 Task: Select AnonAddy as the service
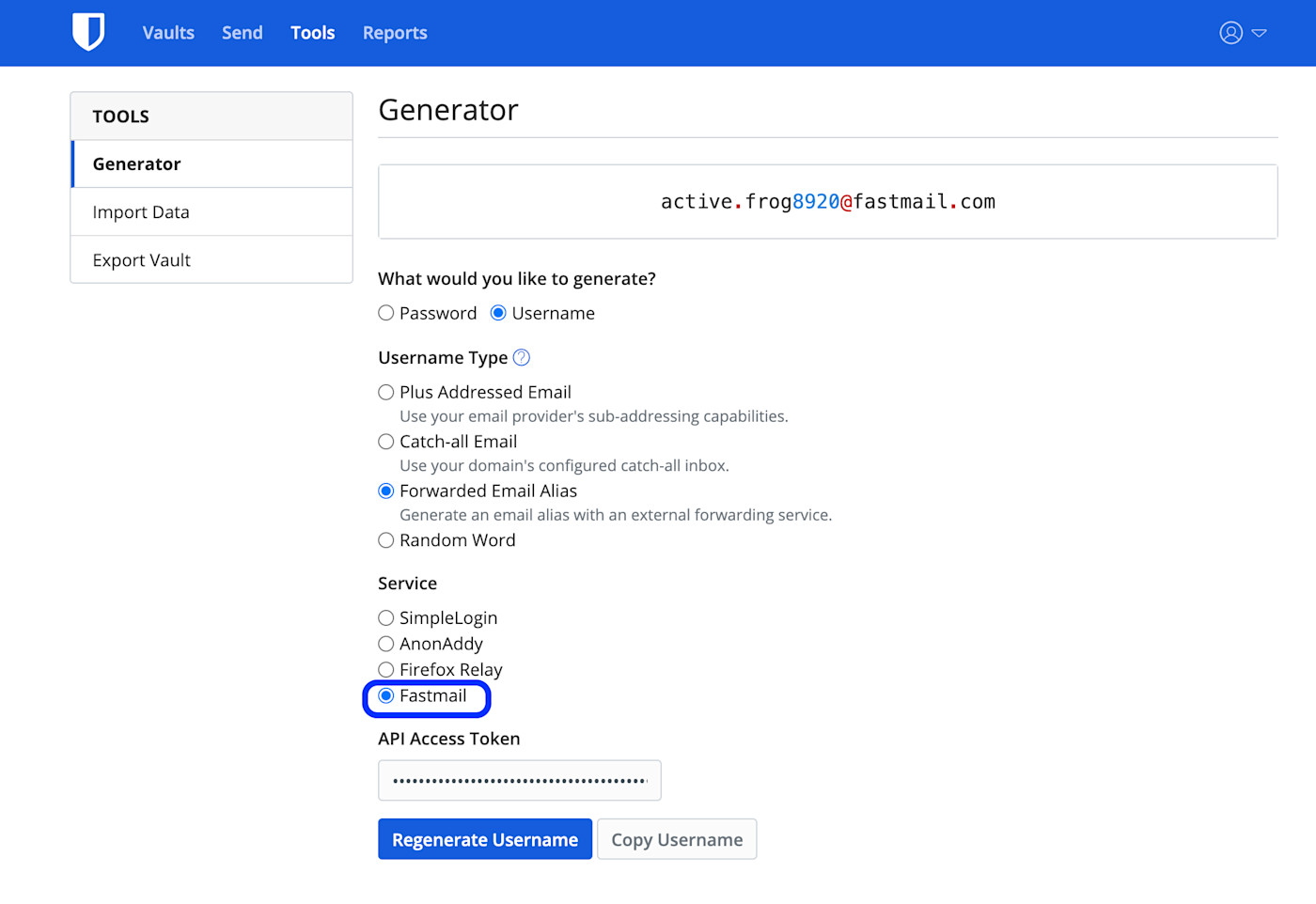pyautogui.click(x=386, y=644)
